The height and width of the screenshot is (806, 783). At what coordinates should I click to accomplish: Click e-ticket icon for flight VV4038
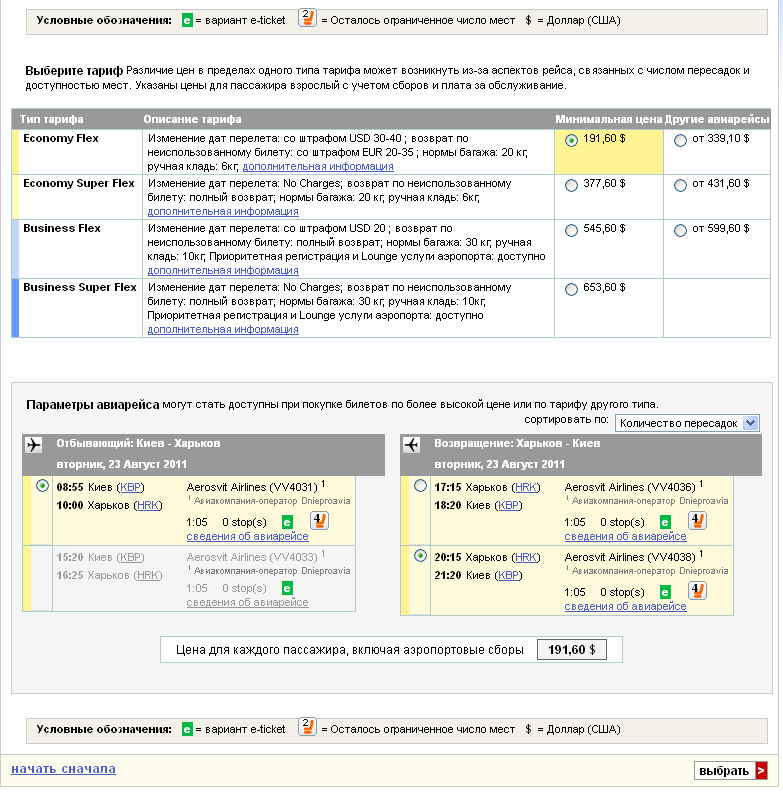pyautogui.click(x=665, y=591)
